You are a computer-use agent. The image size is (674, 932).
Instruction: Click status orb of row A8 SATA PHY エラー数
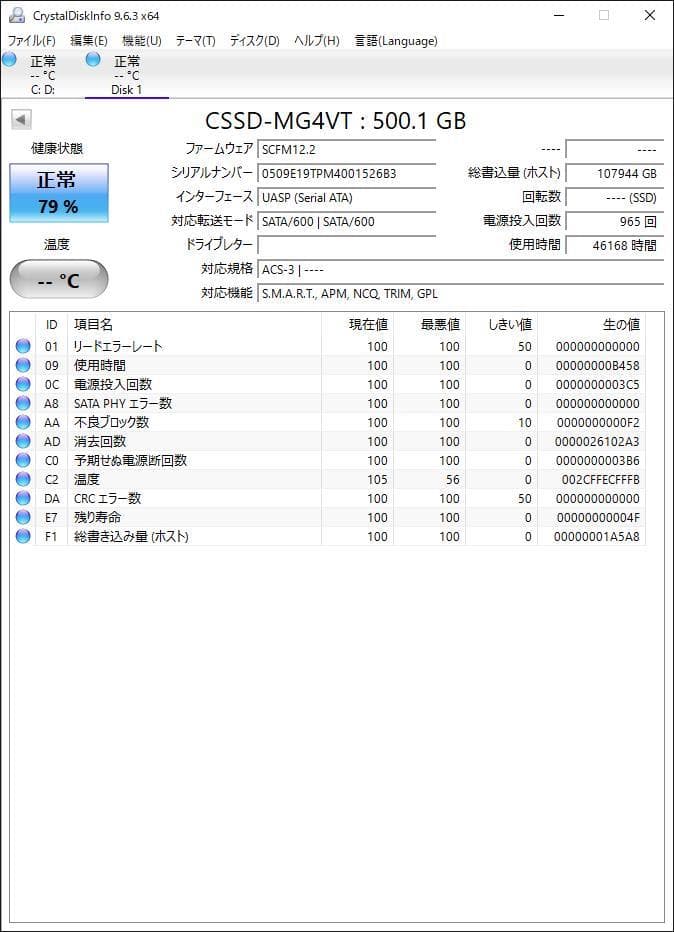23,403
